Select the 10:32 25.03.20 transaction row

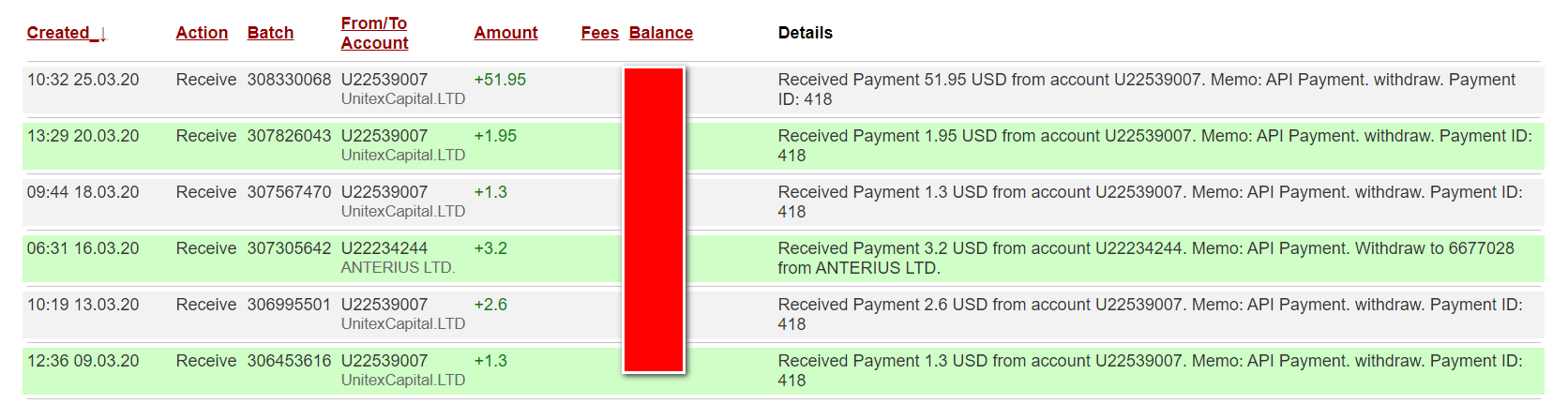783,90
